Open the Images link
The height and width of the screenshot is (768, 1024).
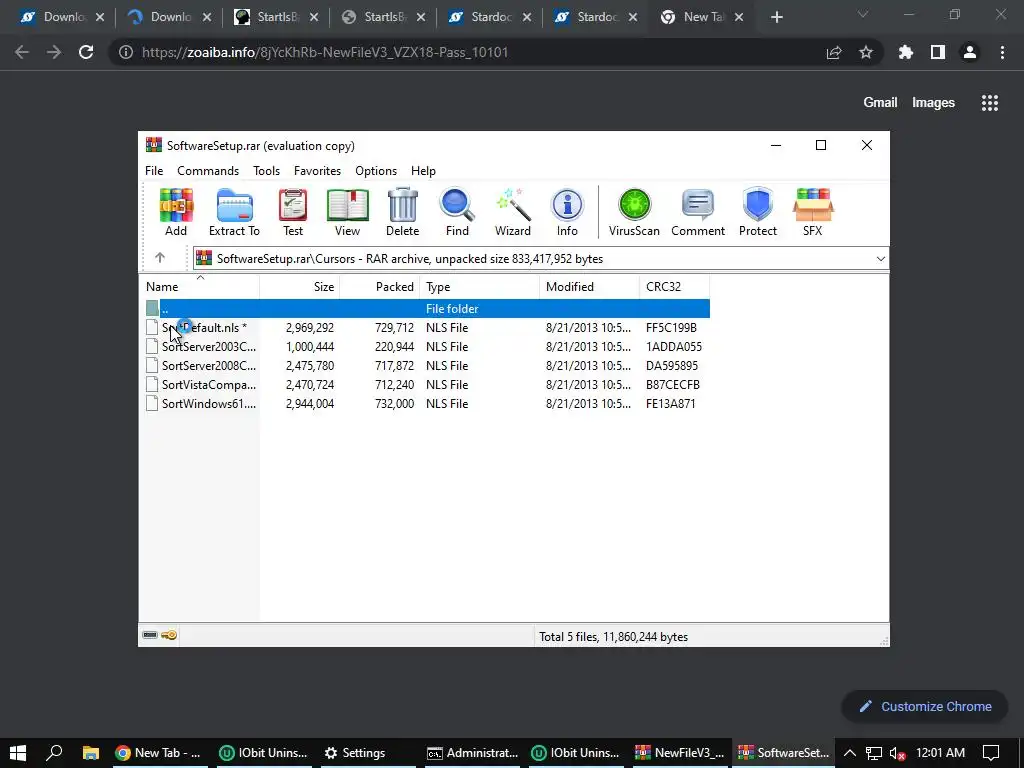coord(933,103)
